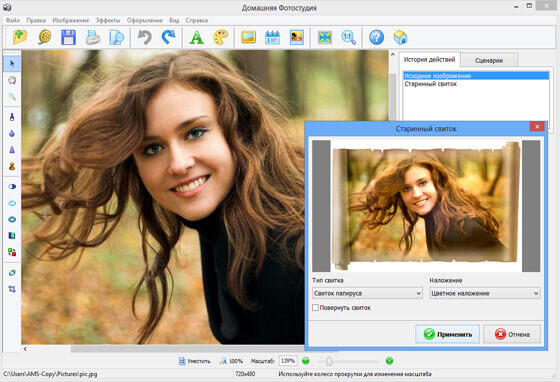Select the arrow pointer tool

click(x=12, y=64)
